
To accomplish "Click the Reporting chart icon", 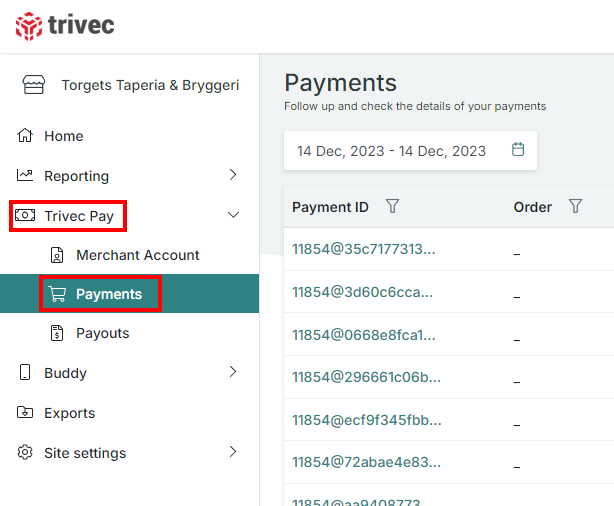I will (x=25, y=176).
